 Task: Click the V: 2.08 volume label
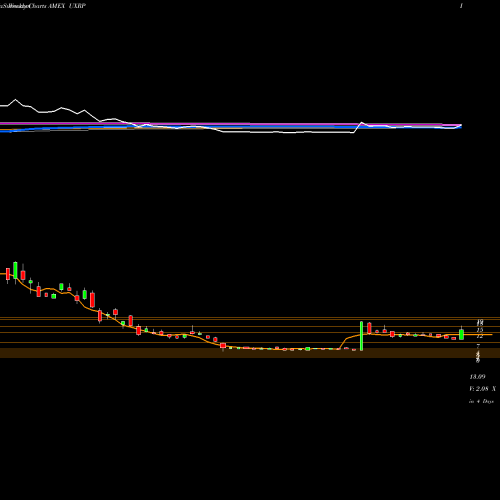click(482, 389)
